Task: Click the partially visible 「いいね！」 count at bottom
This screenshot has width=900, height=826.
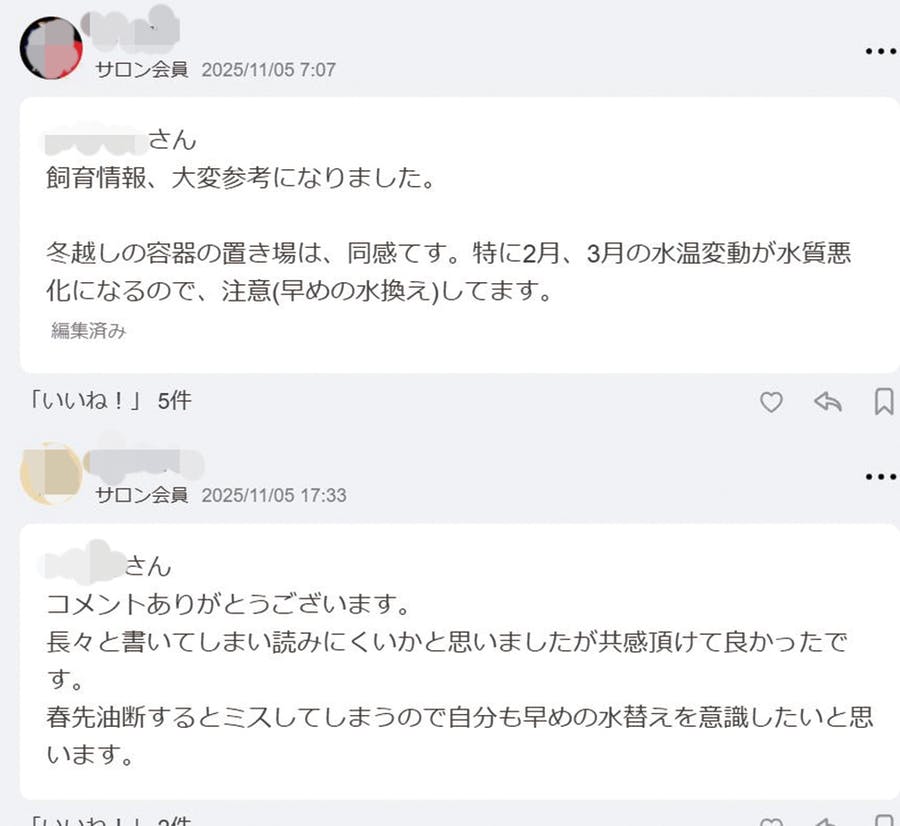Action: click(x=110, y=820)
